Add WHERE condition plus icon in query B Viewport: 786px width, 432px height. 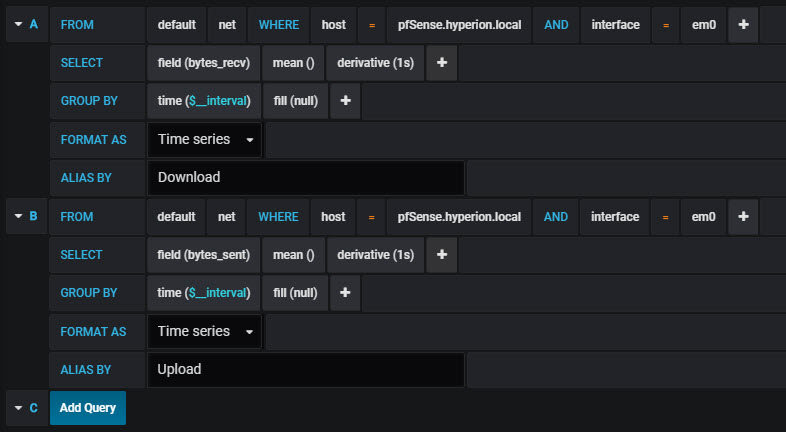pyautogui.click(x=743, y=217)
